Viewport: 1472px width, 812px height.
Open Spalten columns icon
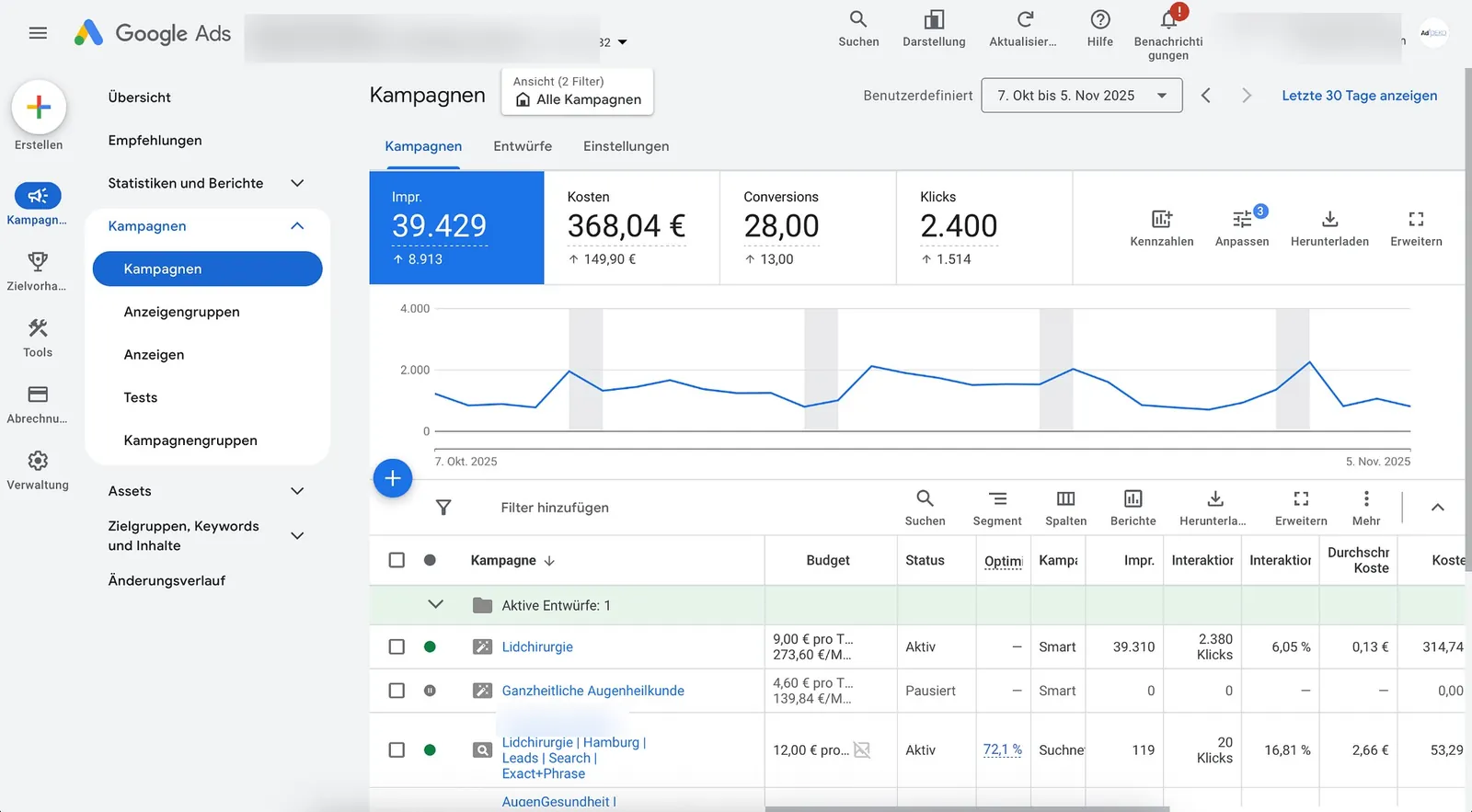[1065, 498]
